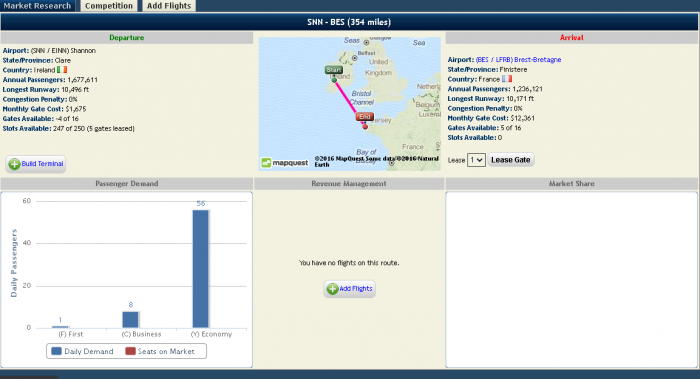Click the red End marker on map

365,117
